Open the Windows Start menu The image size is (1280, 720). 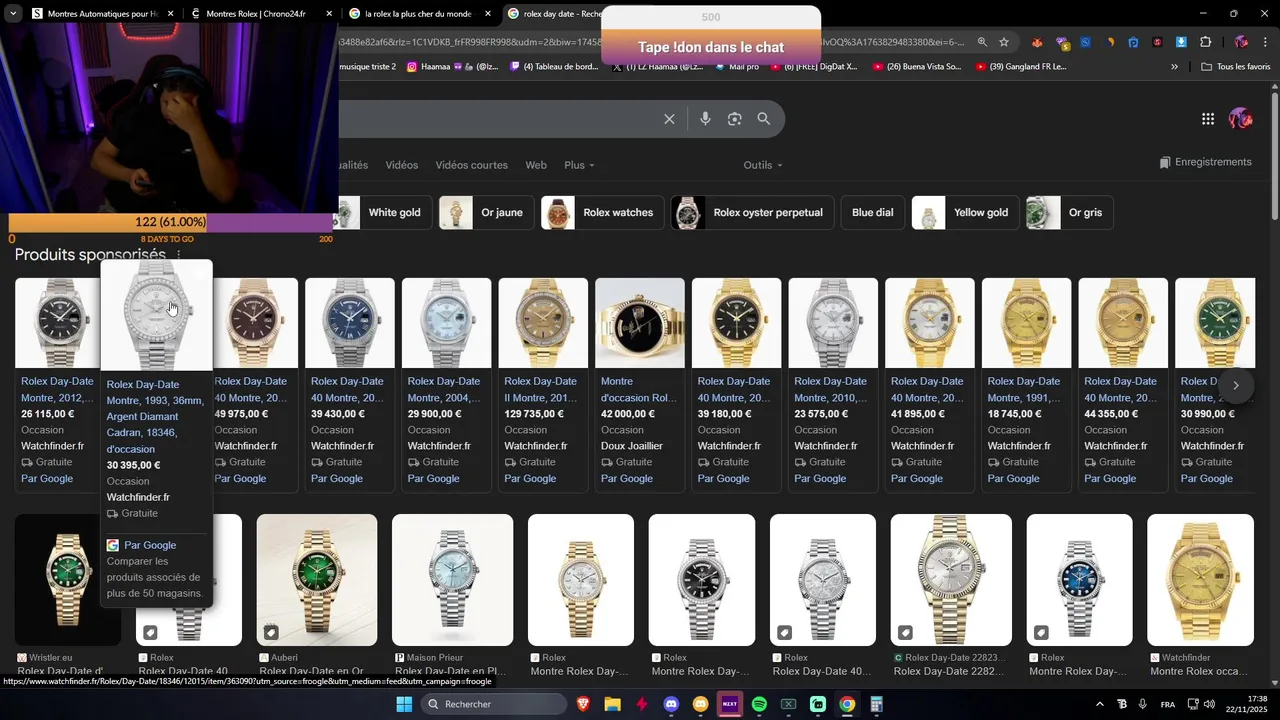tap(404, 704)
